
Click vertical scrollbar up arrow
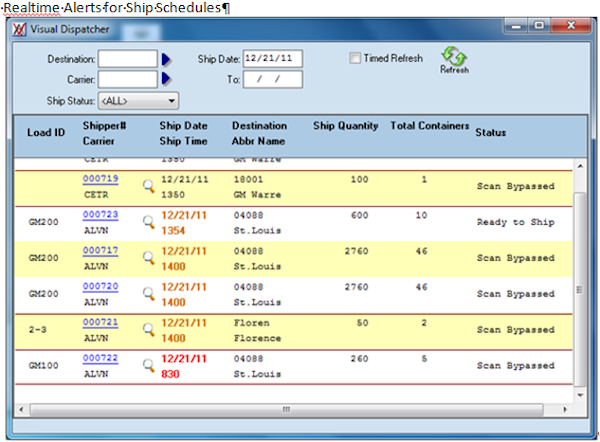coord(580,166)
